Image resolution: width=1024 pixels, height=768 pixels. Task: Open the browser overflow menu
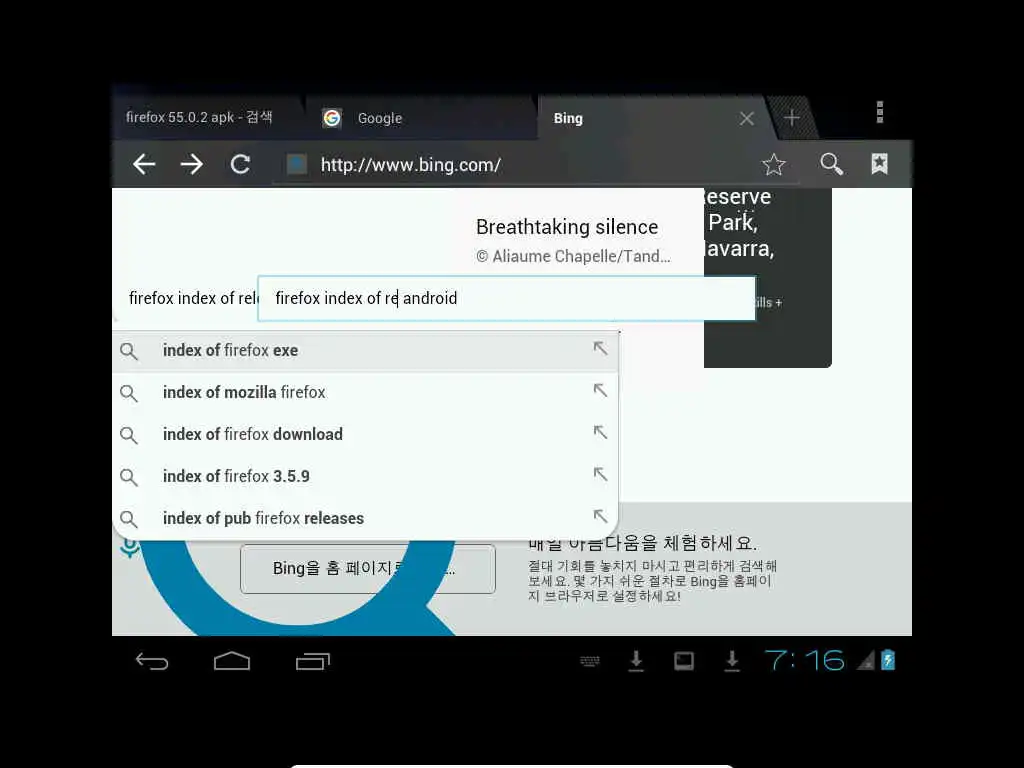(880, 112)
